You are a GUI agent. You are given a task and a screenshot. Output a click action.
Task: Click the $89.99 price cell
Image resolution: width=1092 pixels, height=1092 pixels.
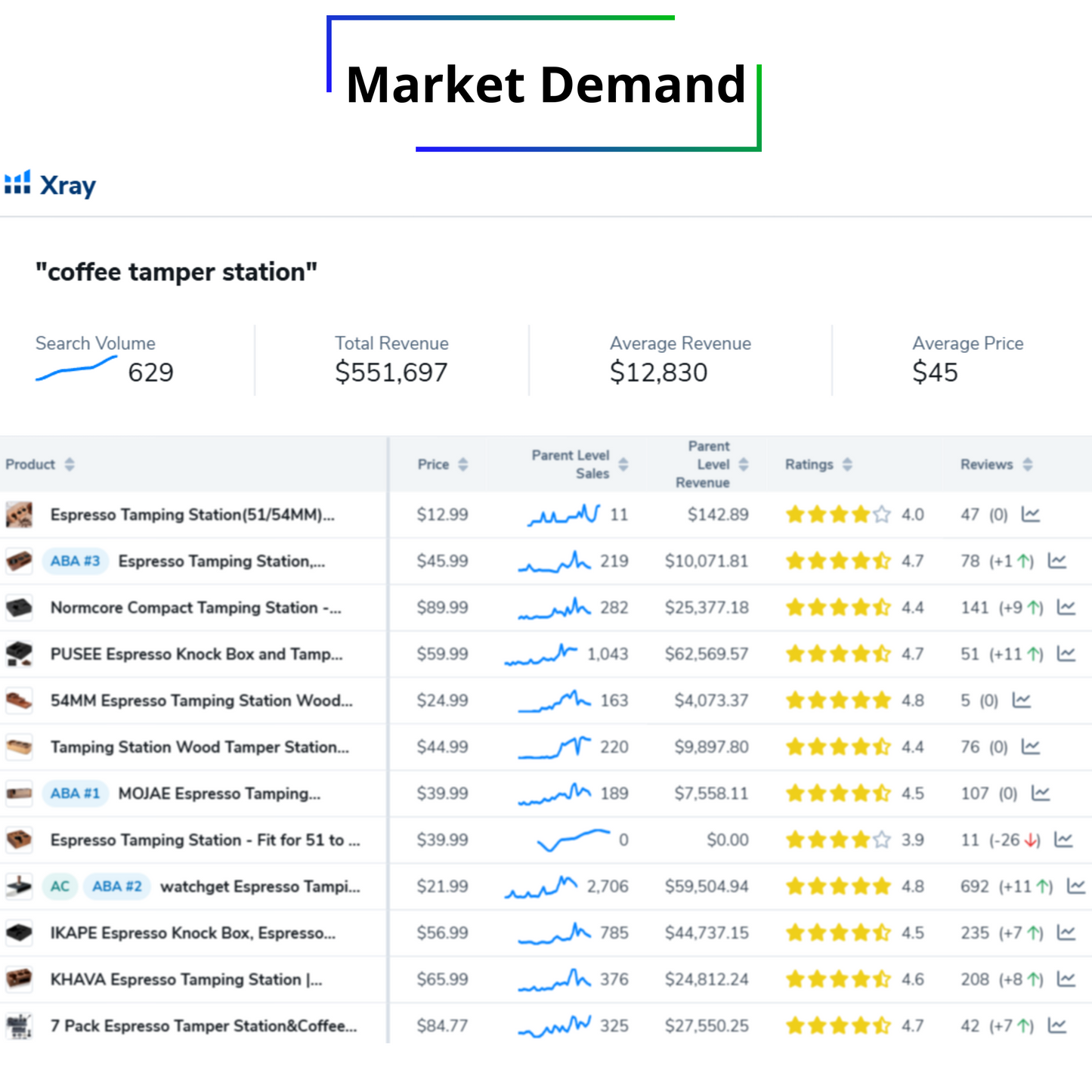point(443,608)
